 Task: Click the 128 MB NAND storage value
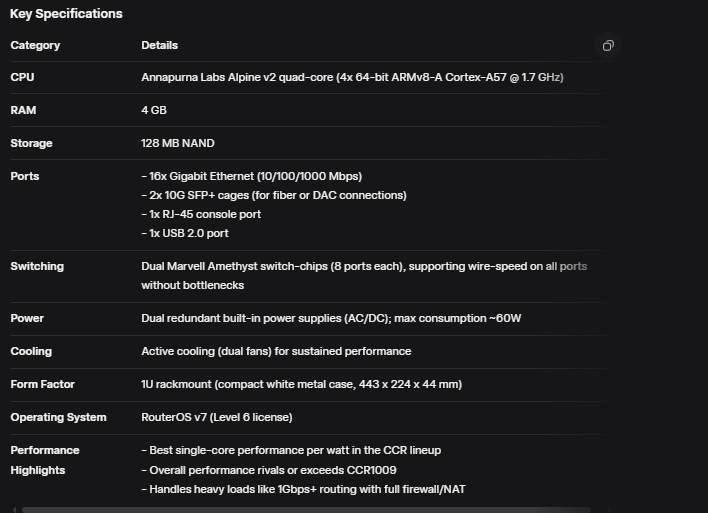(178, 143)
